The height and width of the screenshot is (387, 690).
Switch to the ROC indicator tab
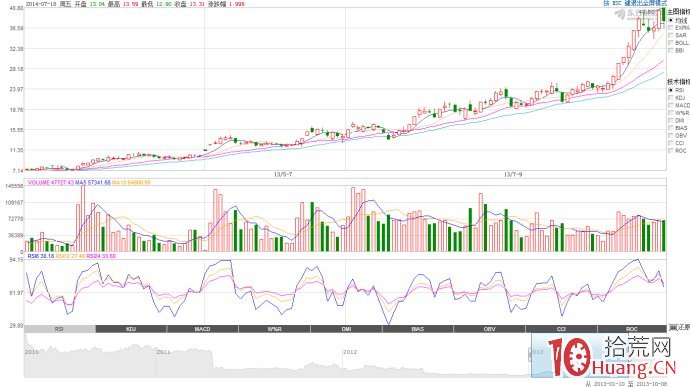click(632, 329)
